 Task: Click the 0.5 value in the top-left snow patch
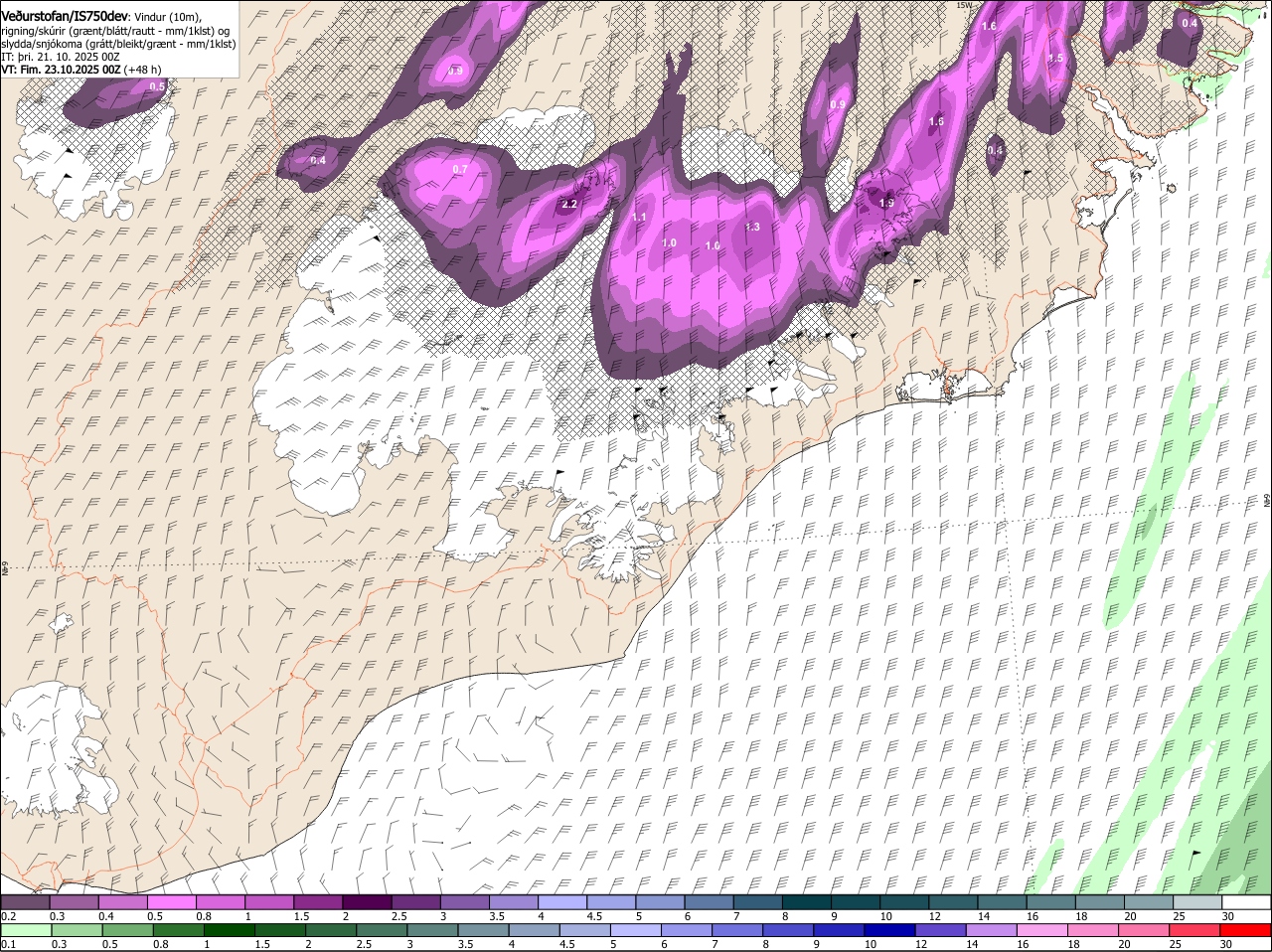click(157, 86)
